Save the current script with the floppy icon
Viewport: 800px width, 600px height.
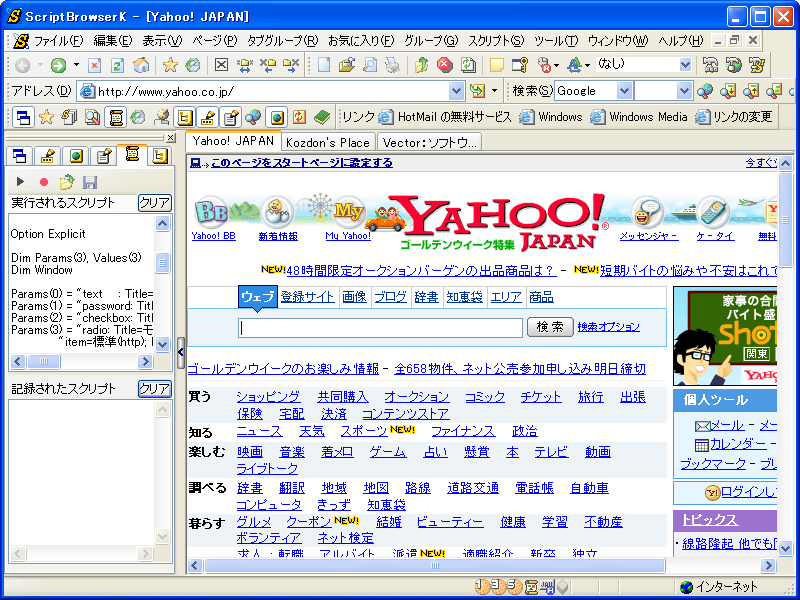point(89,181)
